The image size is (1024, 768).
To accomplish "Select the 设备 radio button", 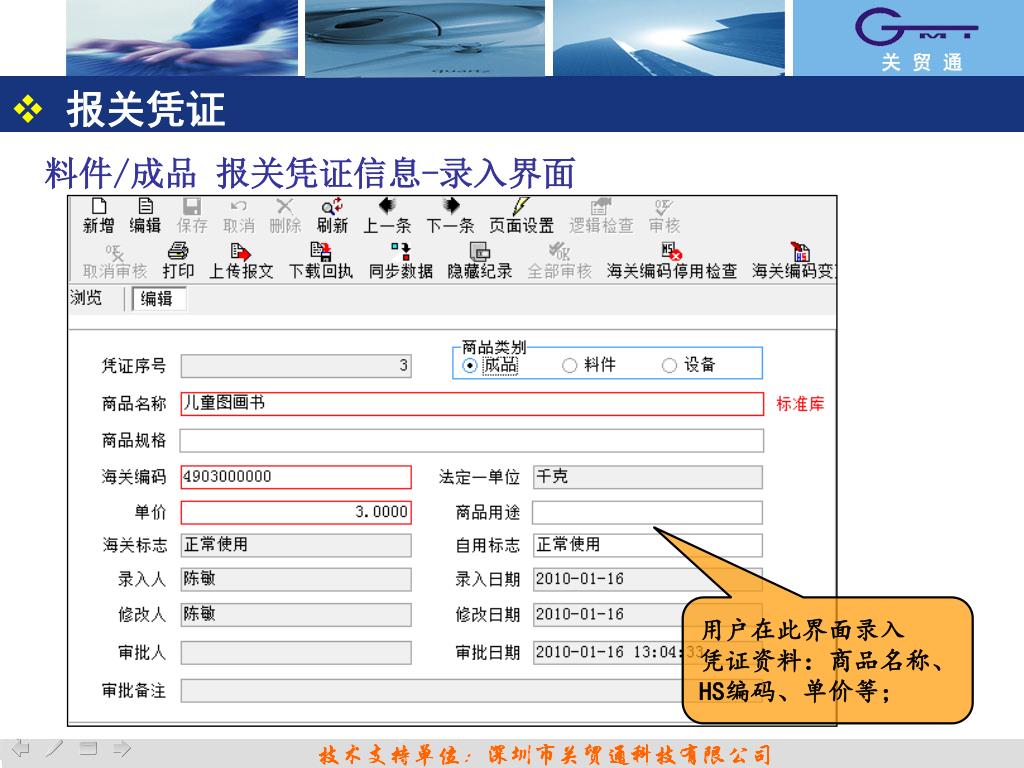I will (669, 366).
